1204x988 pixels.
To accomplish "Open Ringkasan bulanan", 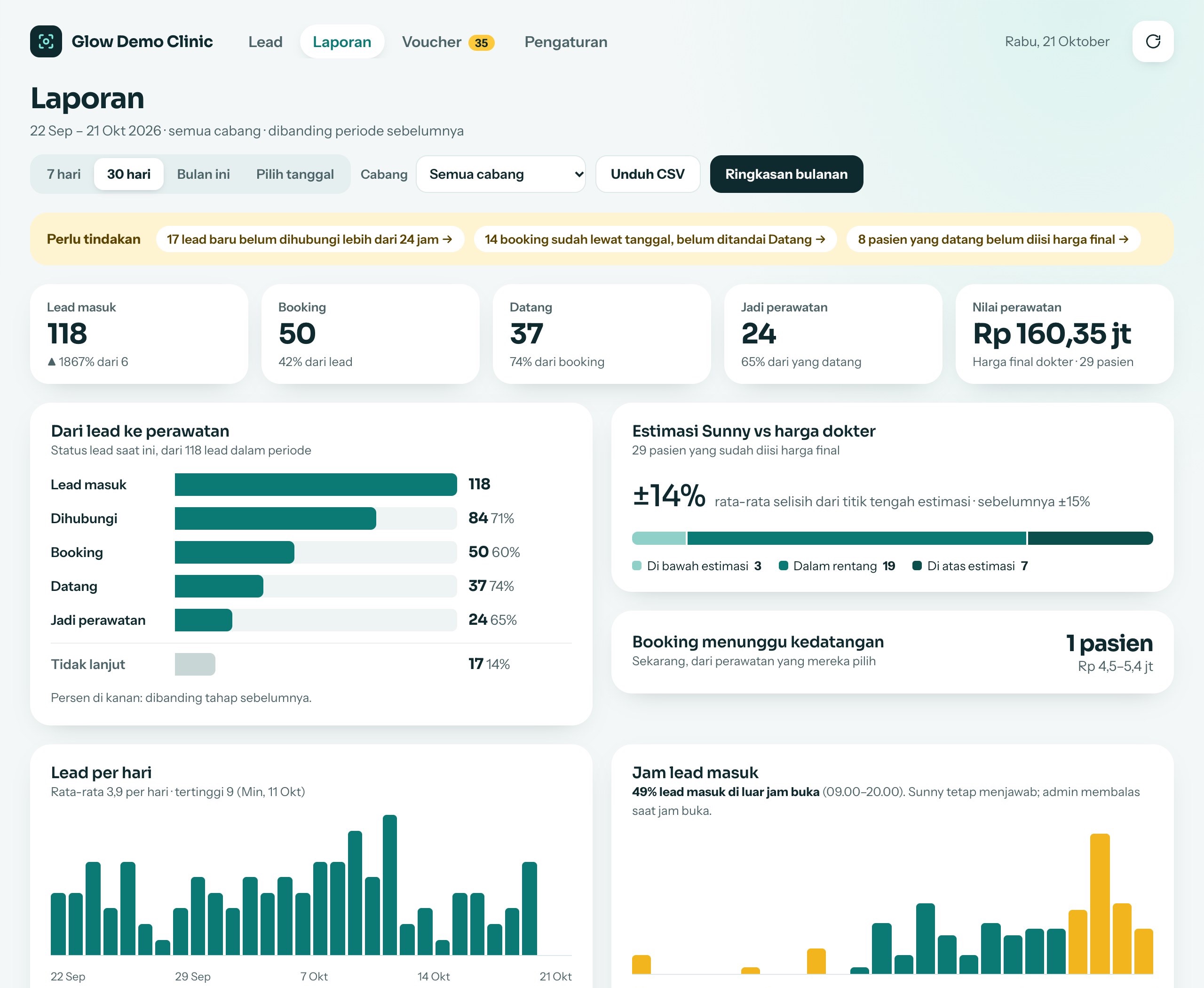I will coord(786,174).
